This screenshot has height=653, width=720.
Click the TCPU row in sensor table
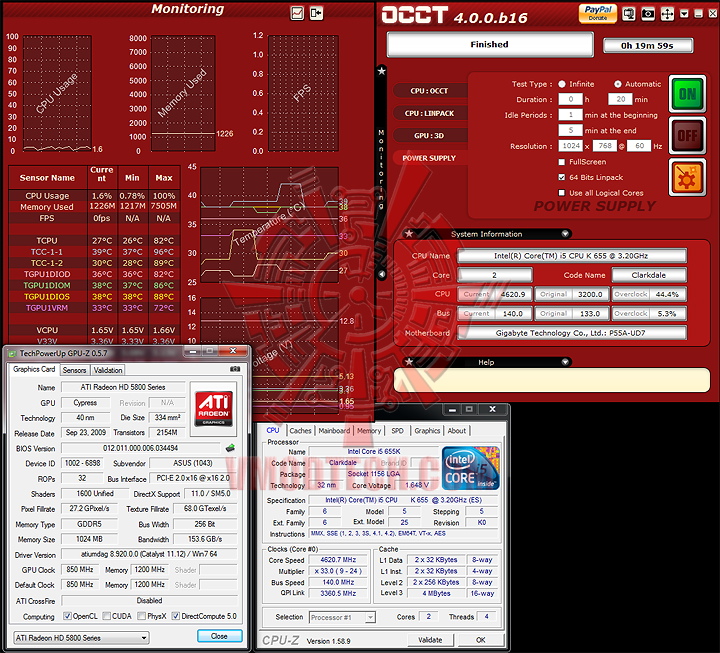(94, 241)
